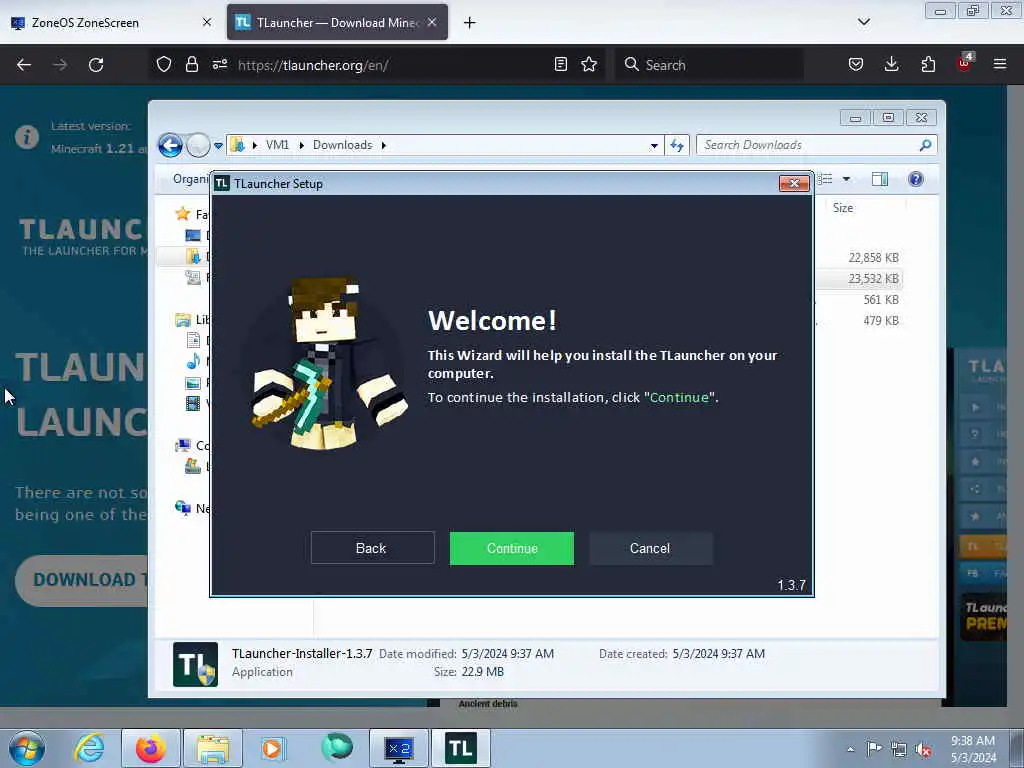Click the Action Center flag tray icon
Viewport: 1024px width, 768px height.
(x=874, y=749)
